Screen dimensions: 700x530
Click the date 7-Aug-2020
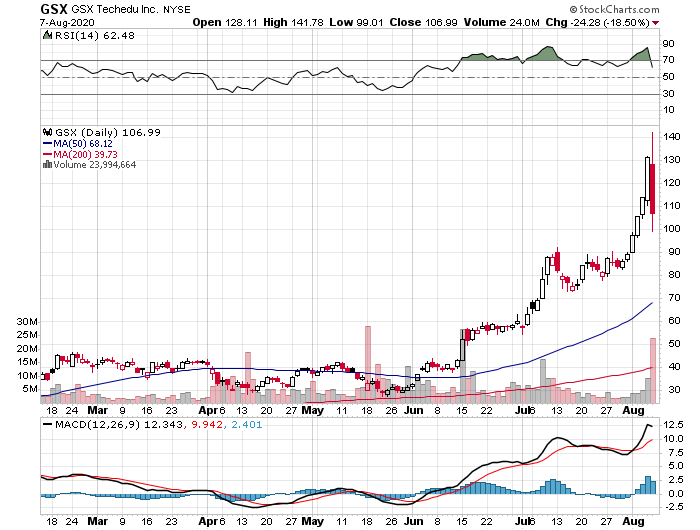coord(67,22)
